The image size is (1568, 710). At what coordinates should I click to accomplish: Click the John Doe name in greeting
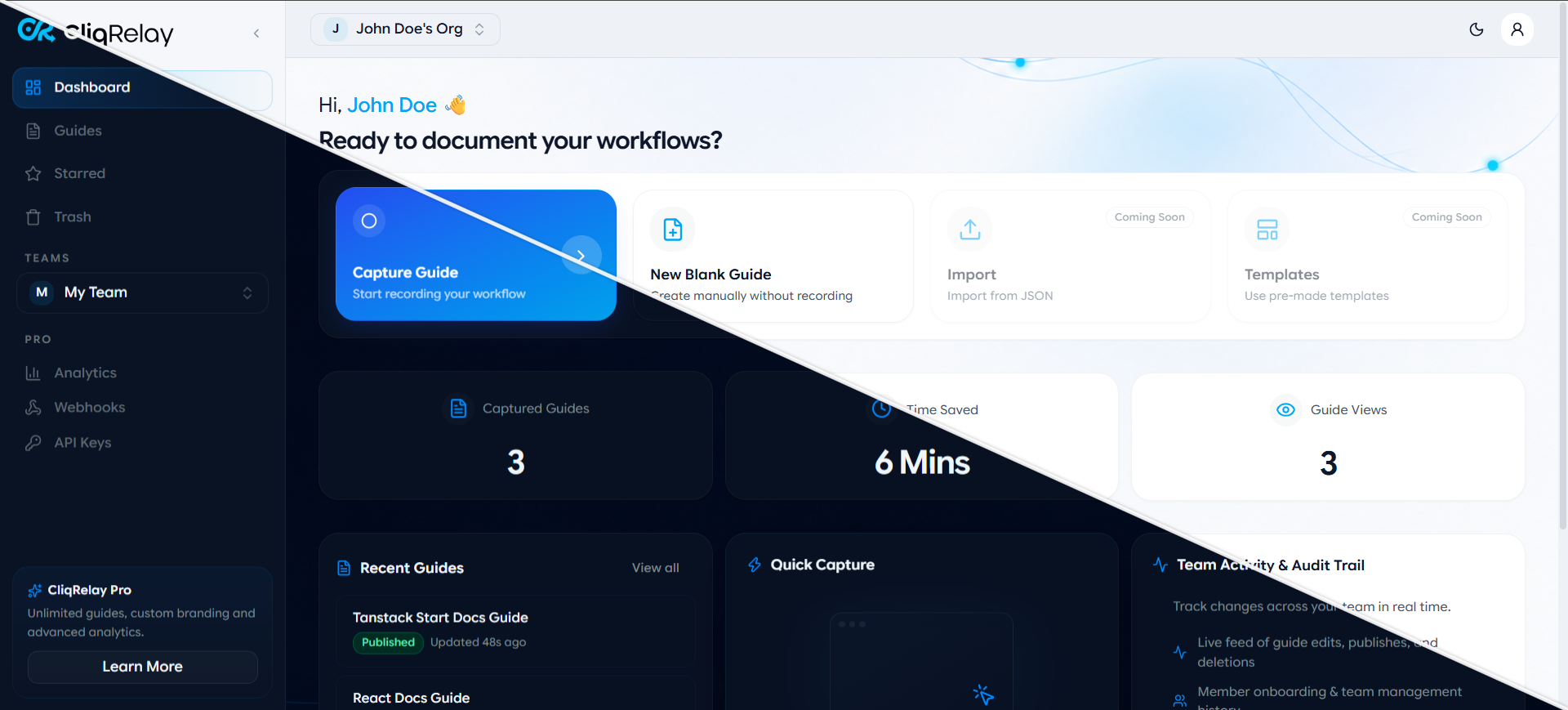(x=392, y=105)
